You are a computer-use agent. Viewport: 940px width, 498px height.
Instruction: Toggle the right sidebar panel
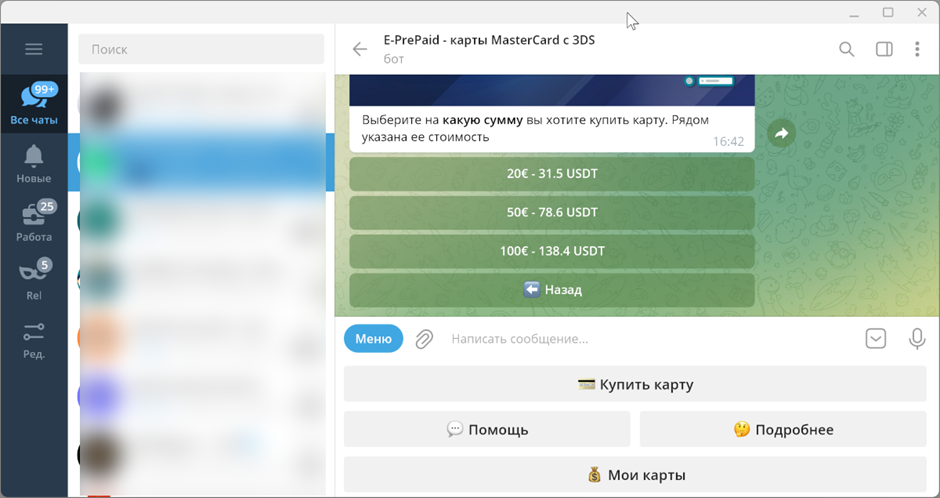tap(884, 49)
